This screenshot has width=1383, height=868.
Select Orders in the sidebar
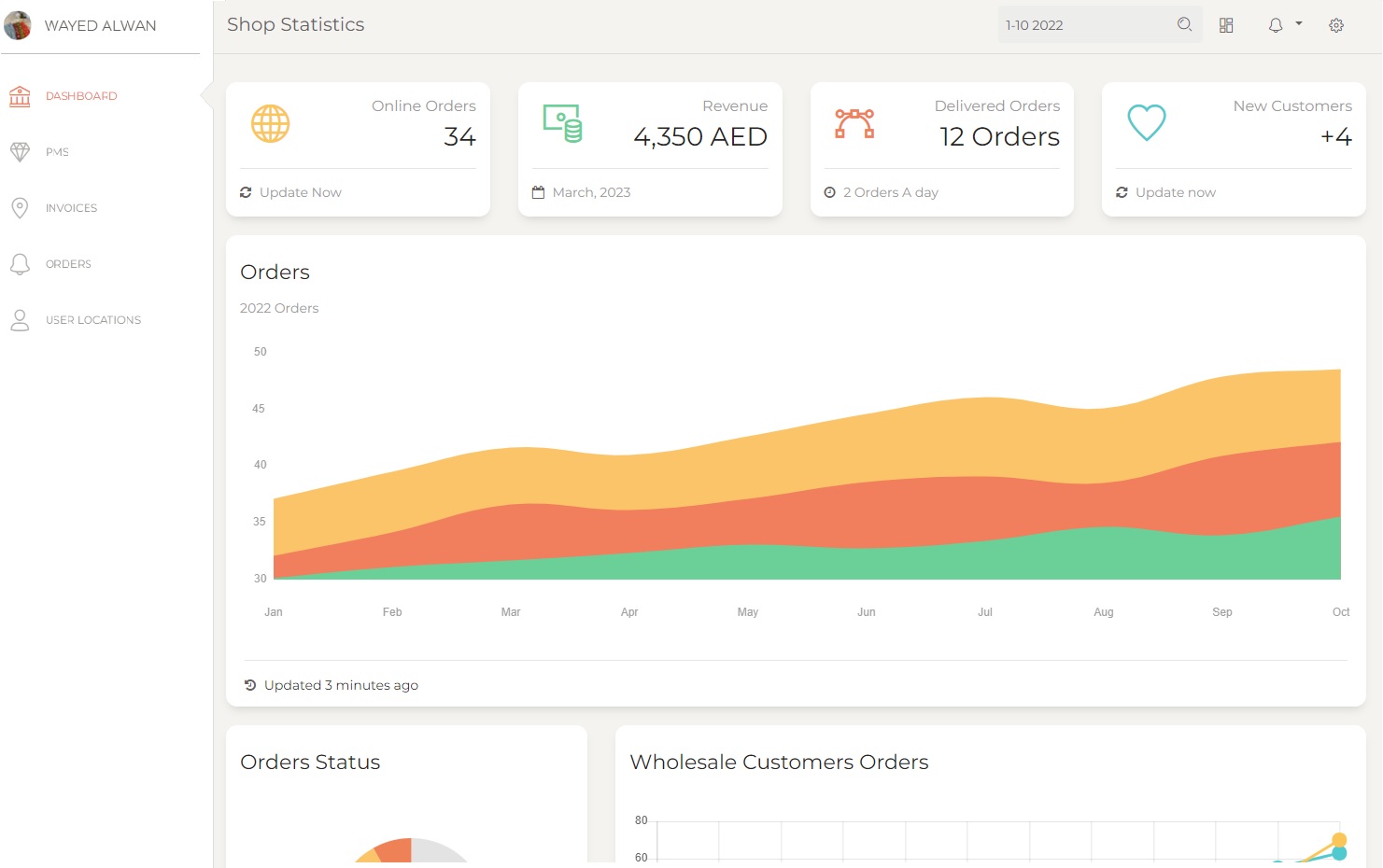[68, 264]
